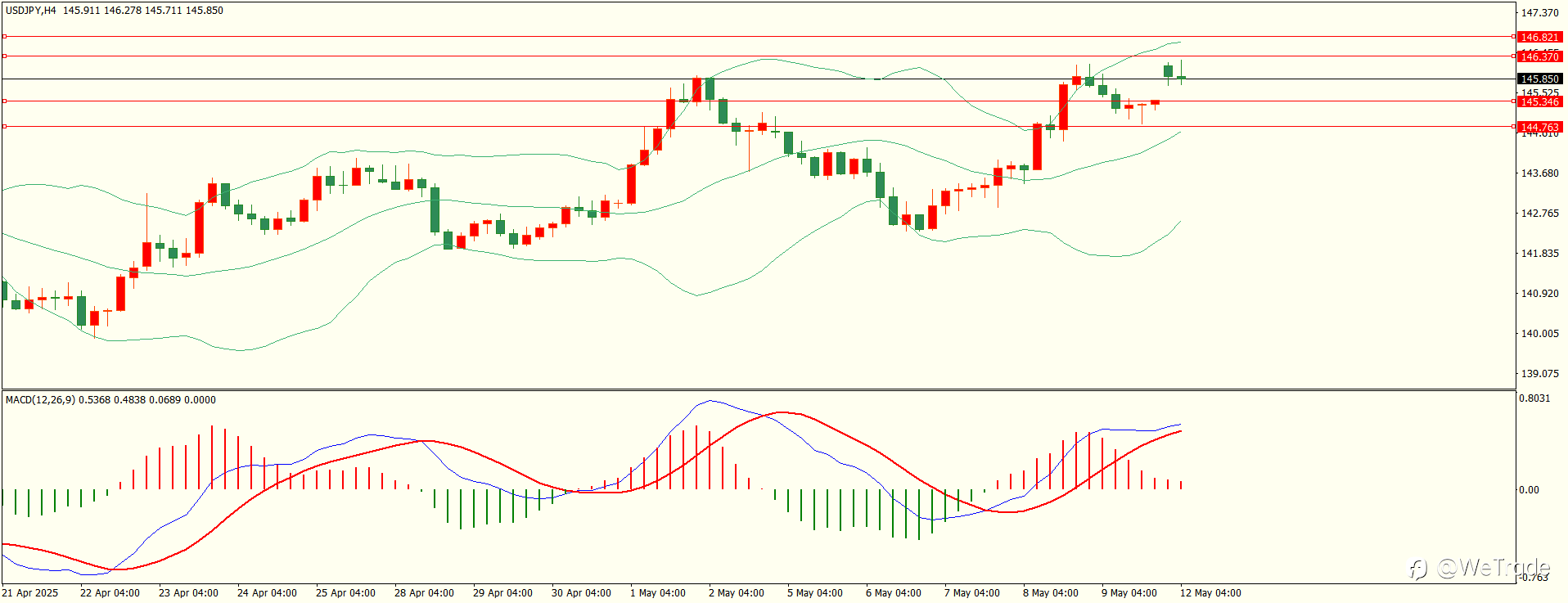Select left handle of 144.763 horizontal line
This screenshot has height=603, width=1568.
pyautogui.click(x=4, y=127)
